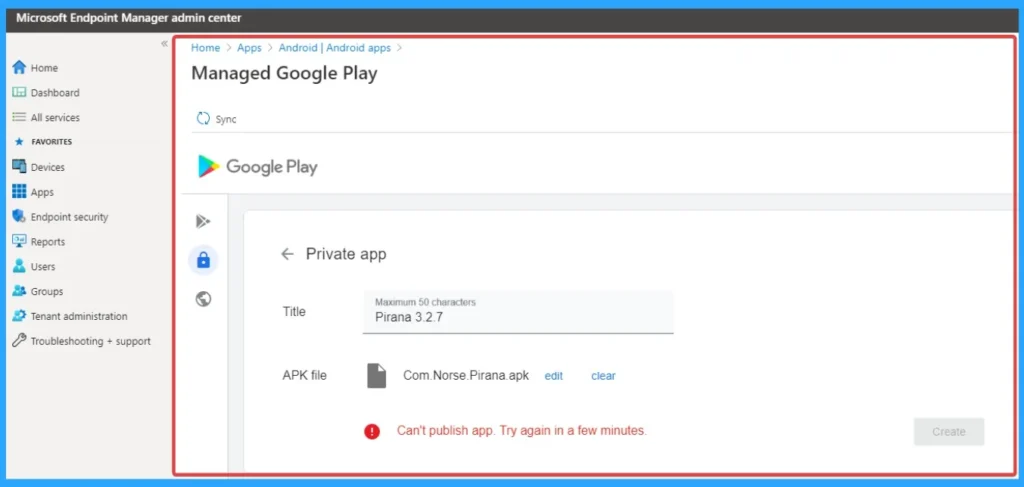
Task: Click the Title input field
Action: (x=518, y=312)
